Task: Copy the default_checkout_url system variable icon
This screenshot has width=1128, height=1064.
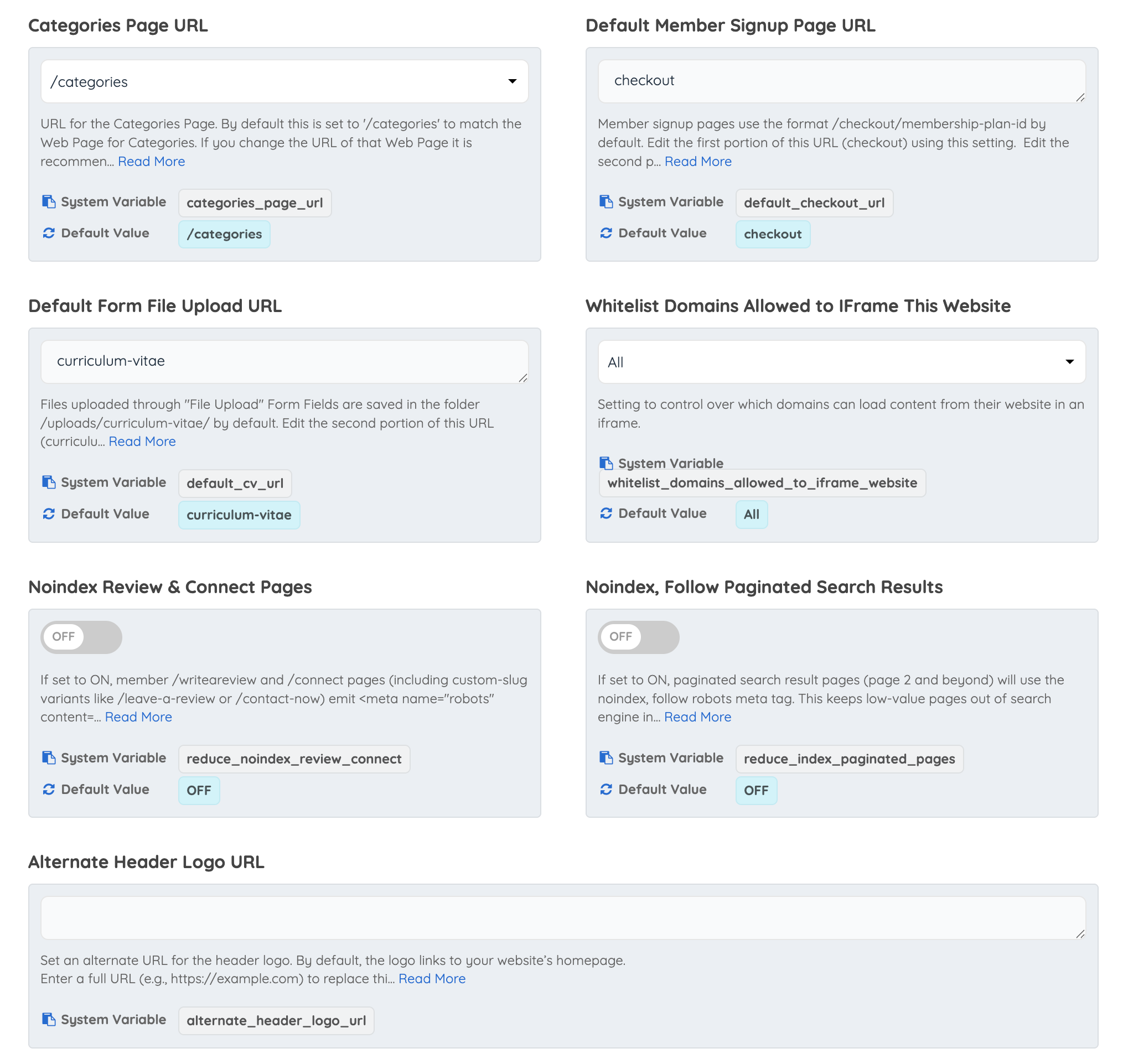Action: tap(606, 202)
